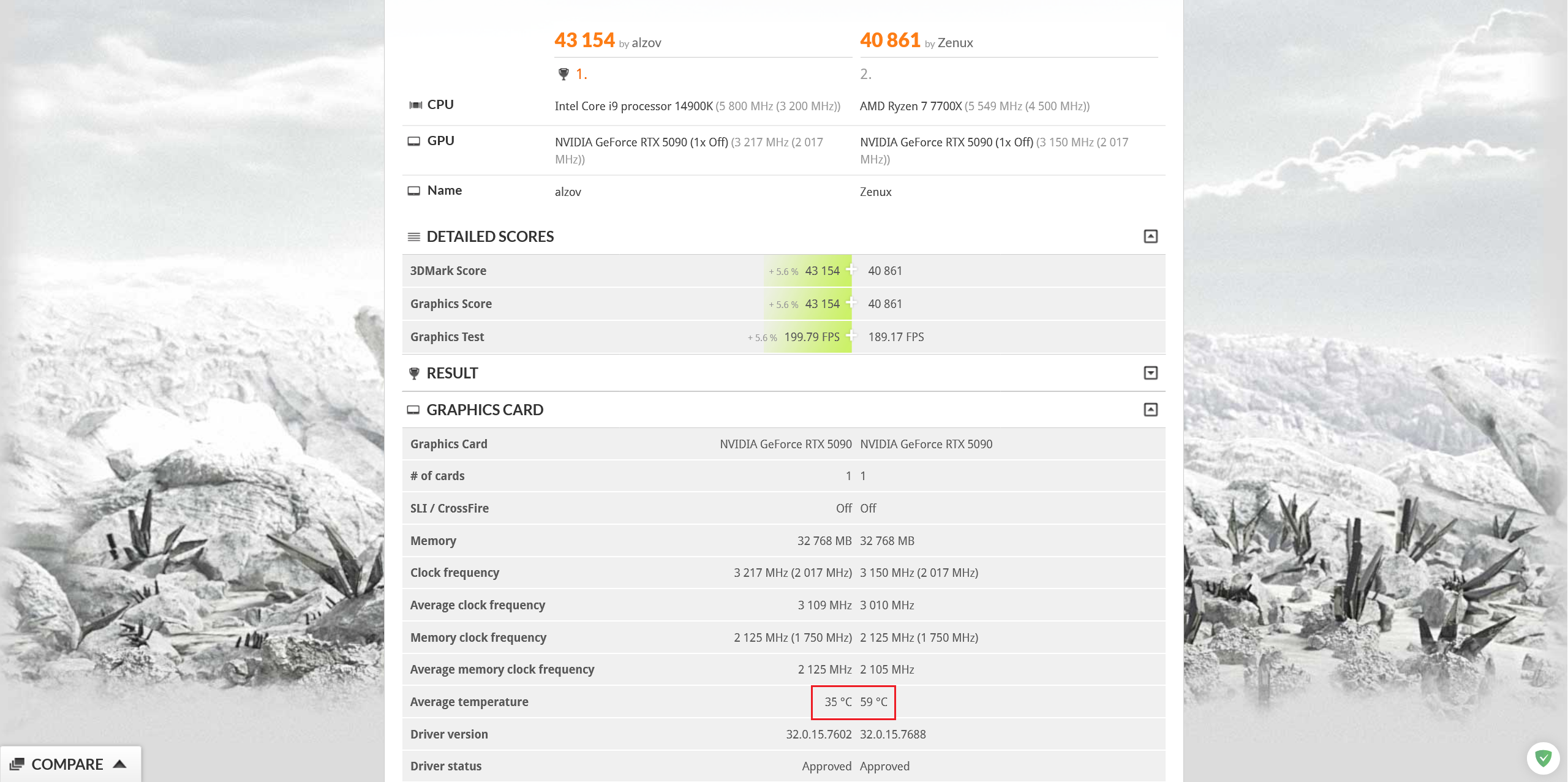This screenshot has width=1568, height=782.
Task: Open Zenux's user profile link
Action: coord(955,43)
